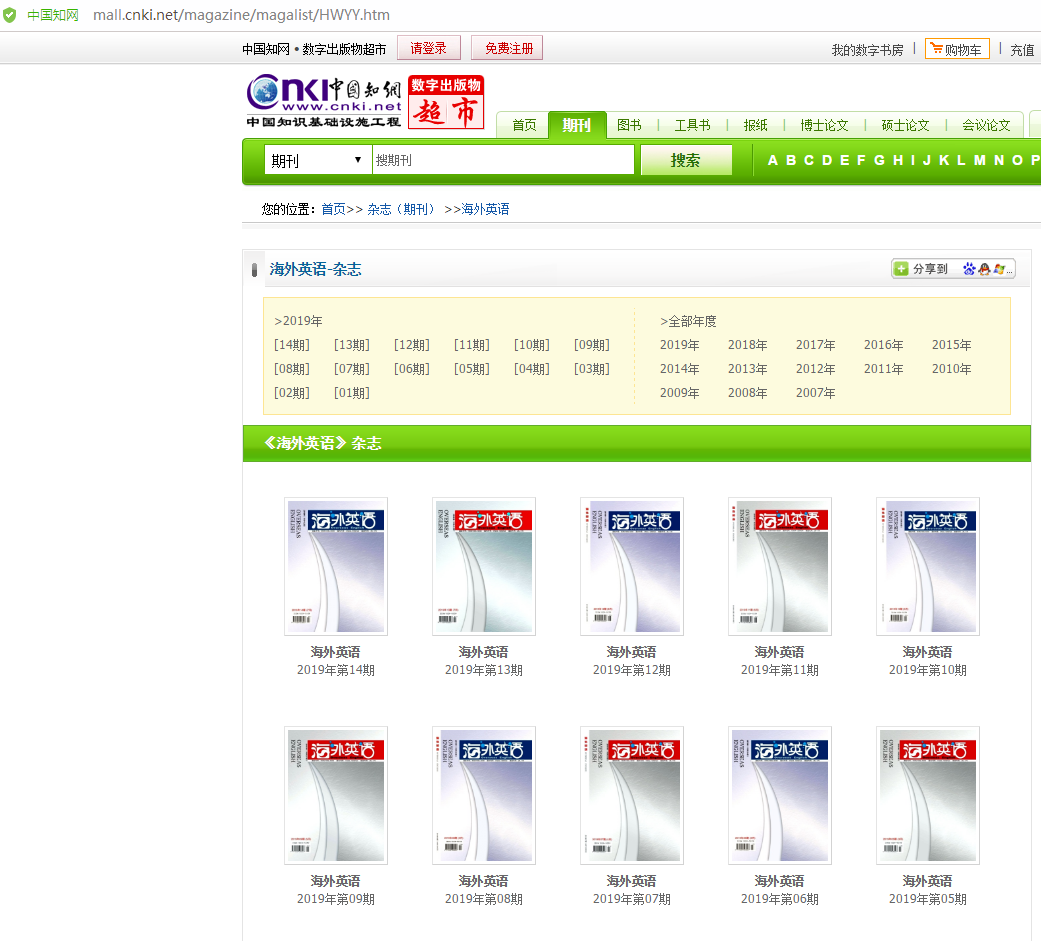Filter journals by letter D
1041x941 pixels.
click(827, 160)
